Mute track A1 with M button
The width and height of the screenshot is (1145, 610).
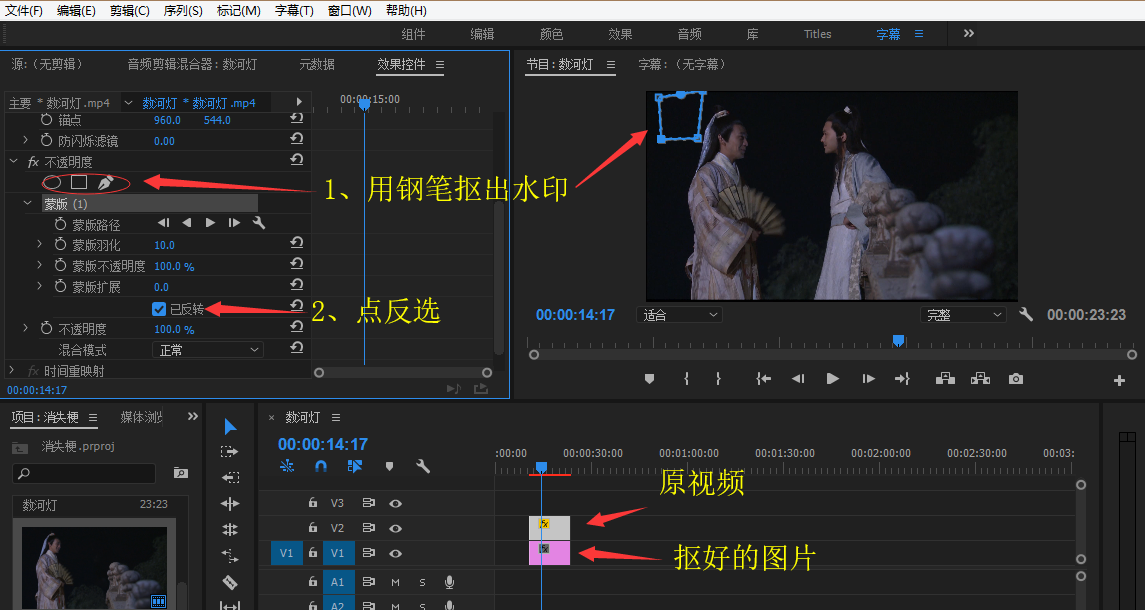click(x=395, y=582)
